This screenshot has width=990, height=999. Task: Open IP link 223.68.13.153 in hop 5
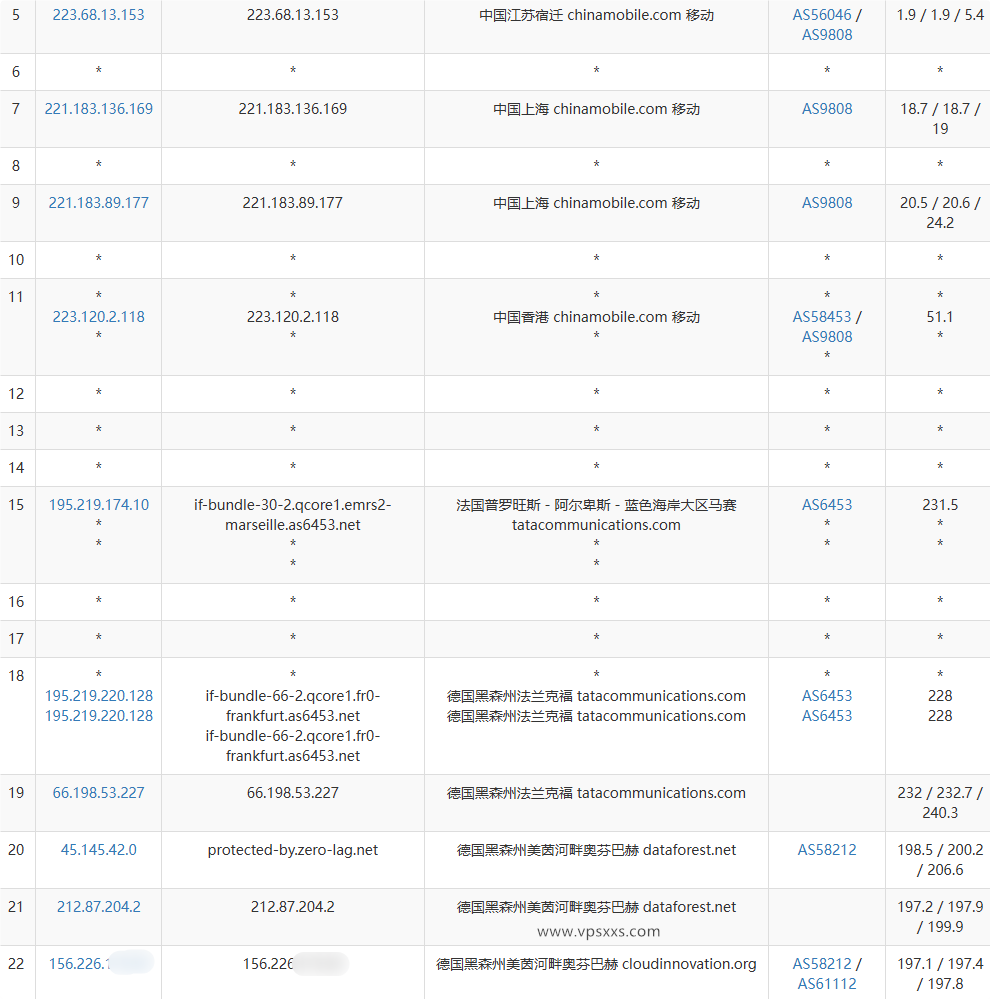(x=97, y=14)
